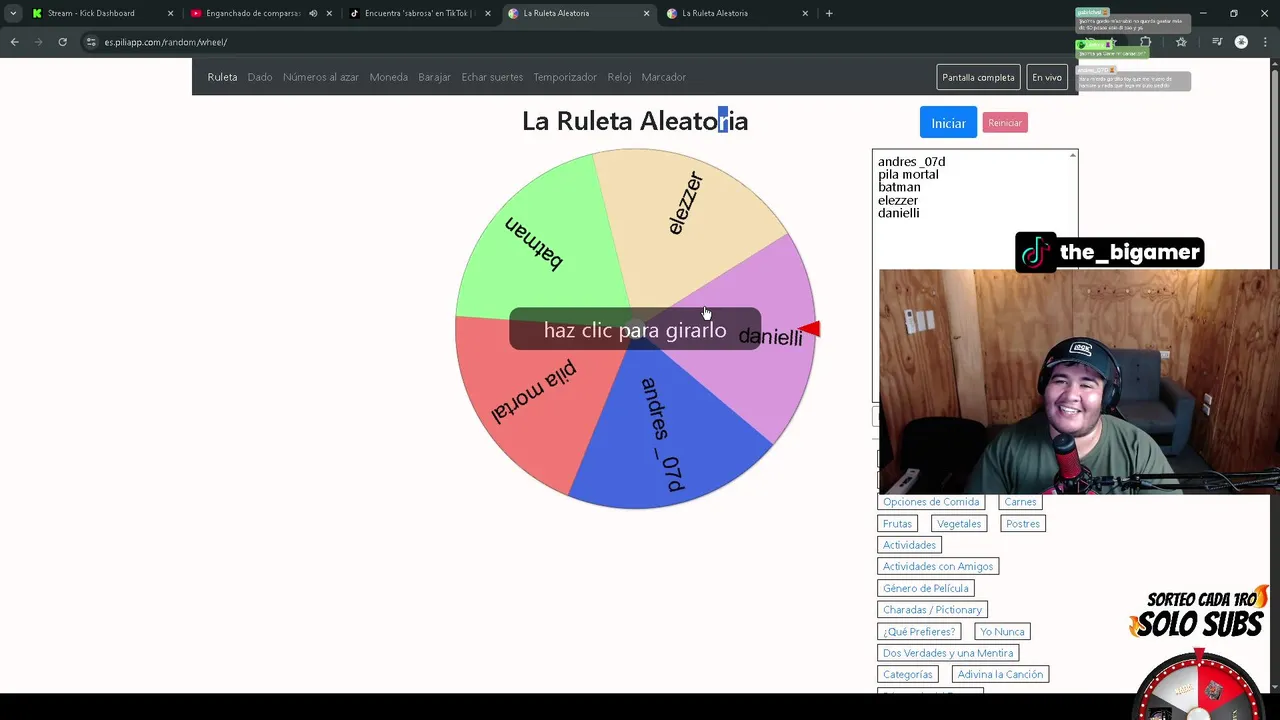This screenshot has width=1280, height=720.
Task: Open Dado in navigation bar
Action: coord(260,77)
